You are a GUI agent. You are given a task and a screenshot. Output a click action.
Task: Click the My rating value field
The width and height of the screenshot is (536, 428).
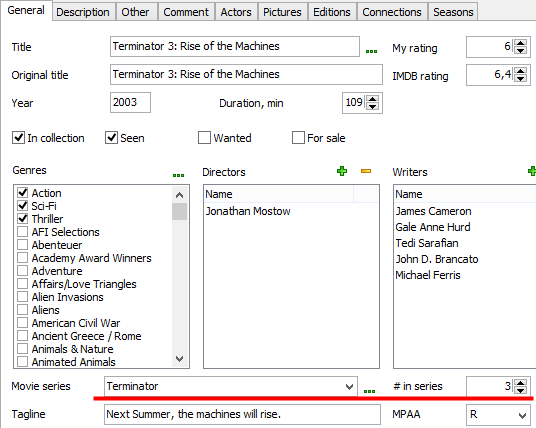click(x=491, y=47)
